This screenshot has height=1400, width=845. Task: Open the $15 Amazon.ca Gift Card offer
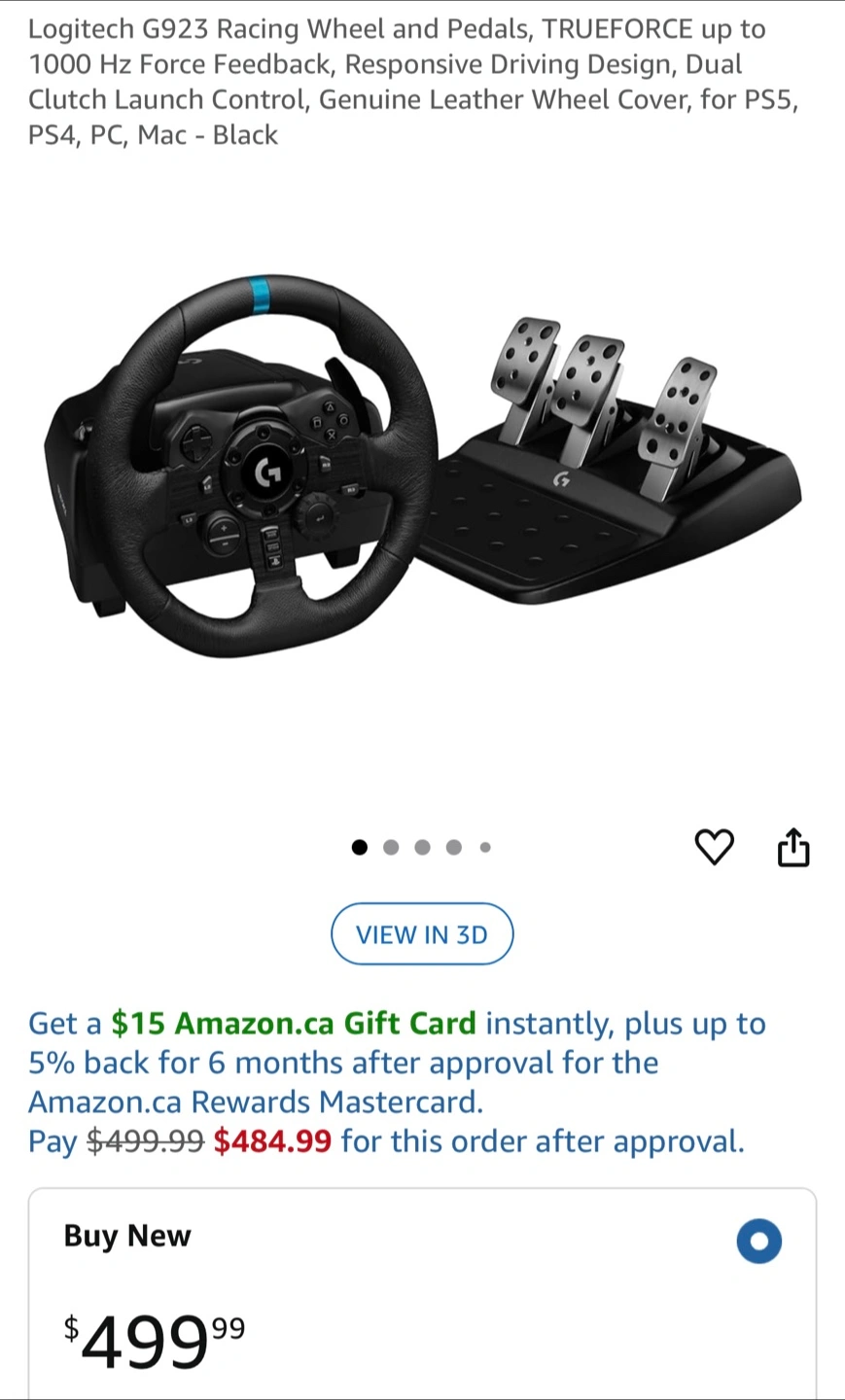[x=294, y=1024]
